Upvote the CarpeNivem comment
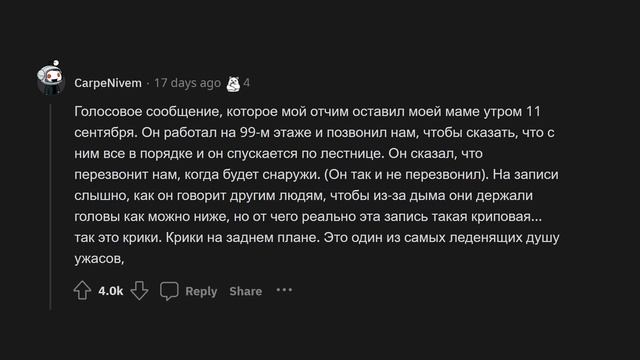Viewport: 640px width, 360px height. pyautogui.click(x=82, y=291)
